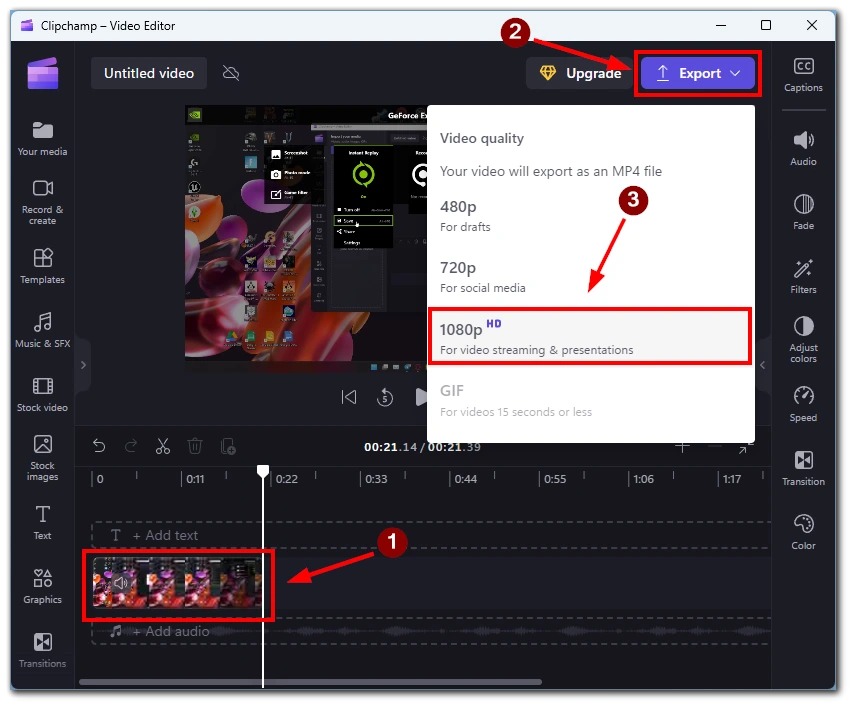The width and height of the screenshot is (854, 708).
Task: Open the Audio properties panel
Action: 803,149
